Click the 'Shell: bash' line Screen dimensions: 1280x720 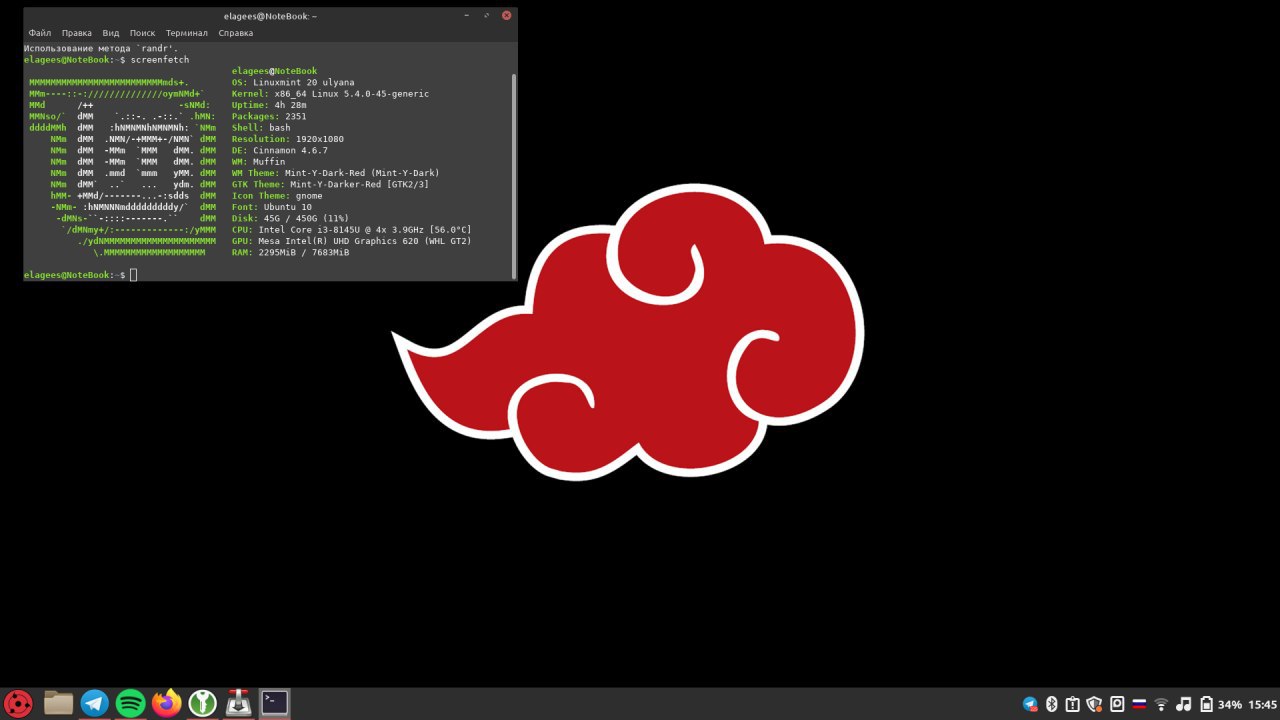[261, 128]
